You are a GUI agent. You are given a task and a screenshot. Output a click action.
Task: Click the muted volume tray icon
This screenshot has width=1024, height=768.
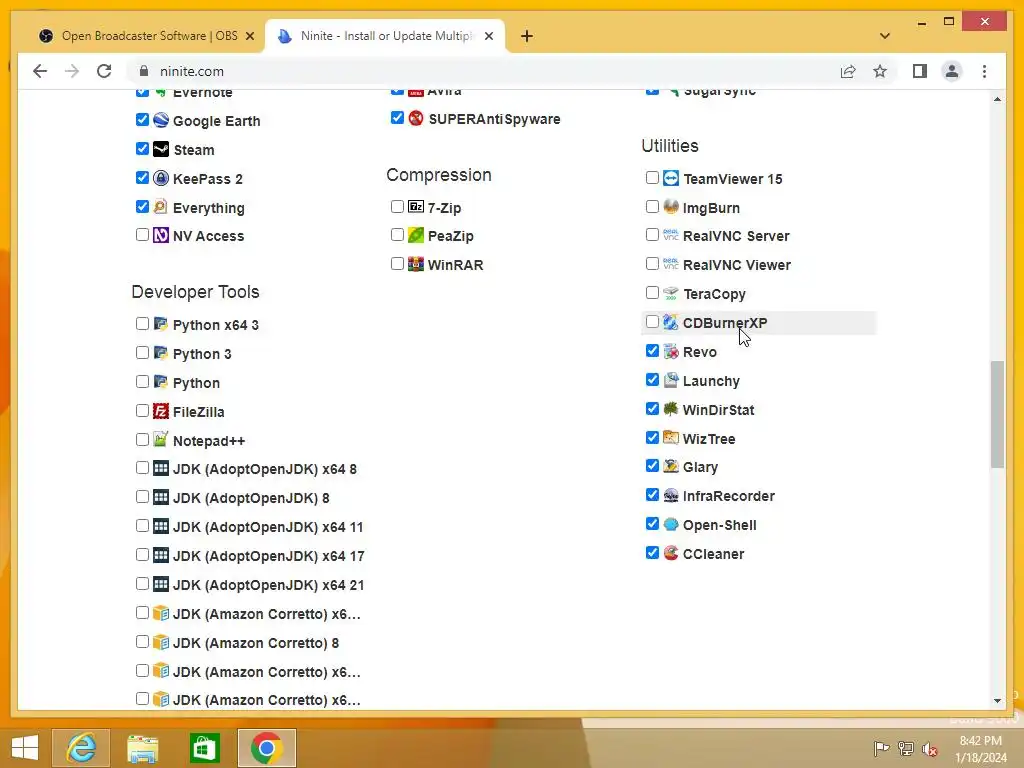[x=929, y=749]
